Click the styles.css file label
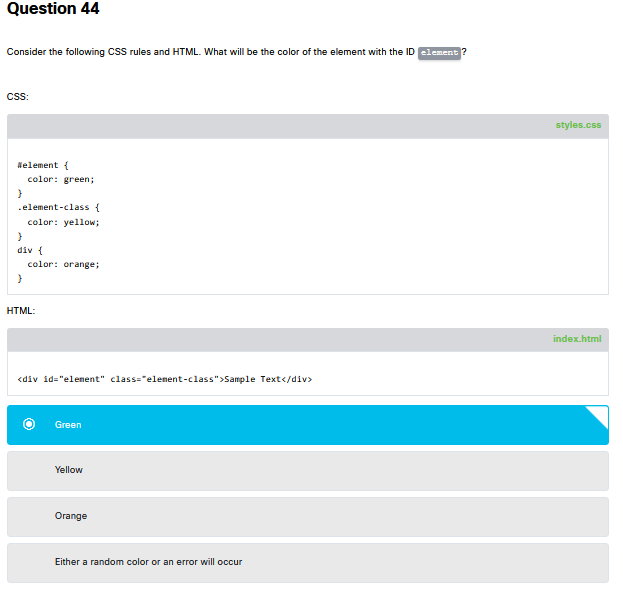The width and height of the screenshot is (623, 615). coord(578,125)
